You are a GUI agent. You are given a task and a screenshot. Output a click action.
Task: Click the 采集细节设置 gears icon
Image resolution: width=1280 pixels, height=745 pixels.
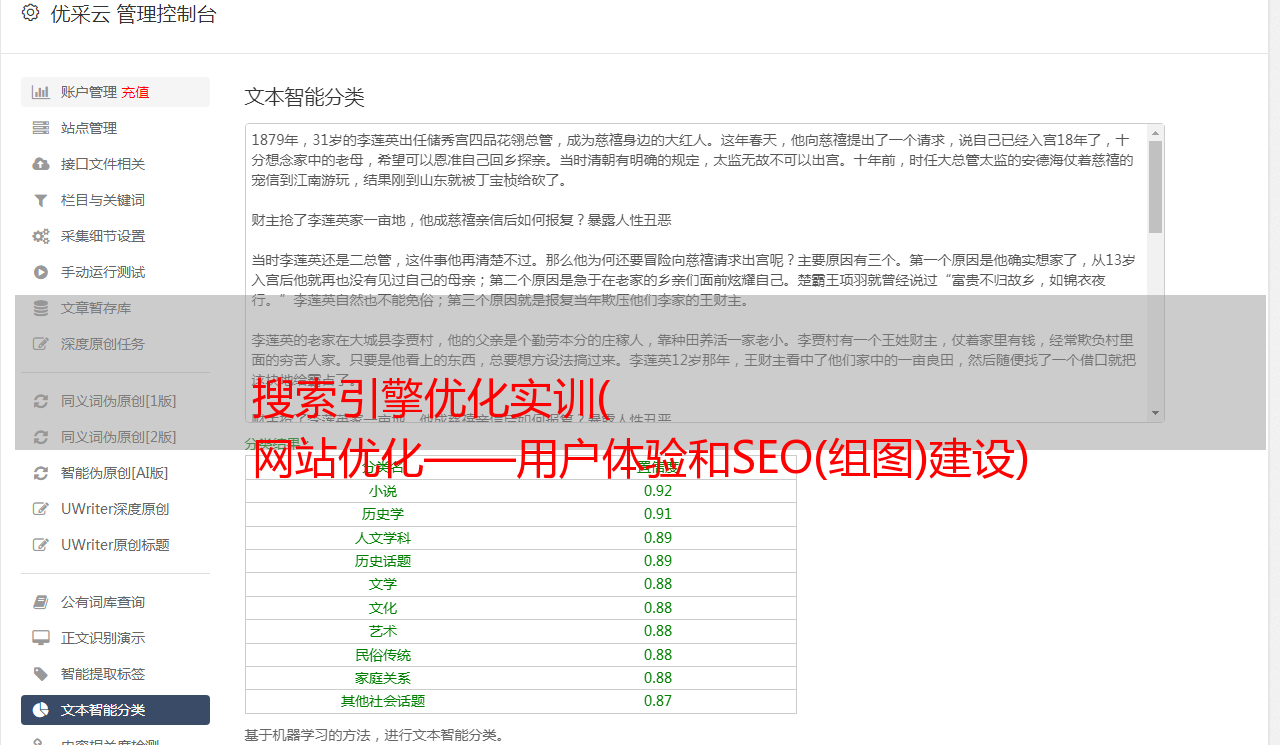point(41,236)
